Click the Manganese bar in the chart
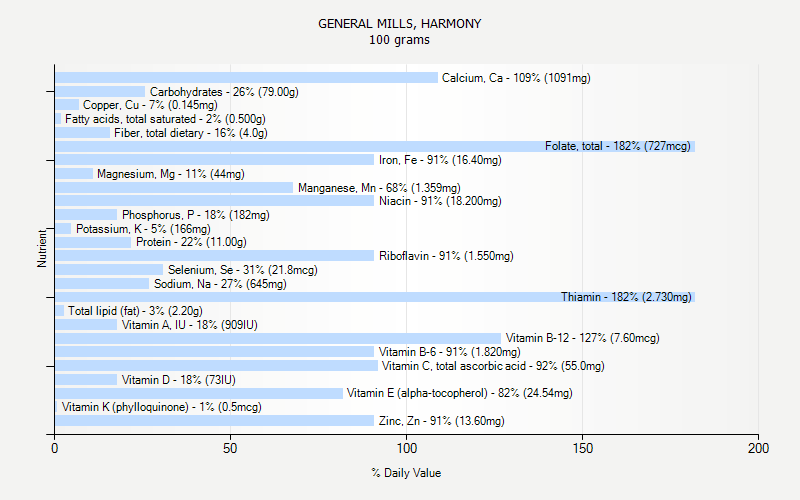800x500 pixels. (x=174, y=187)
